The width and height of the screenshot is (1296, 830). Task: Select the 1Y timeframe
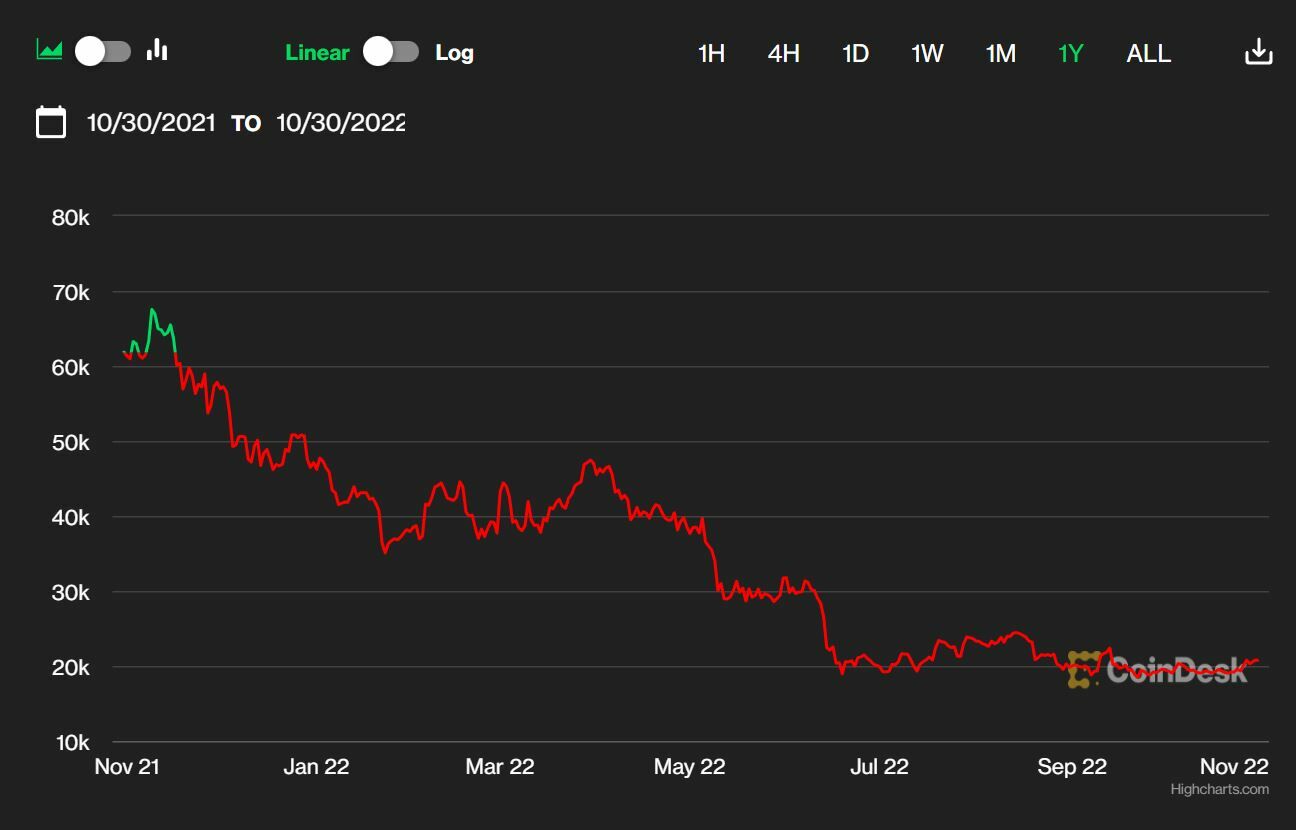coord(1071,53)
